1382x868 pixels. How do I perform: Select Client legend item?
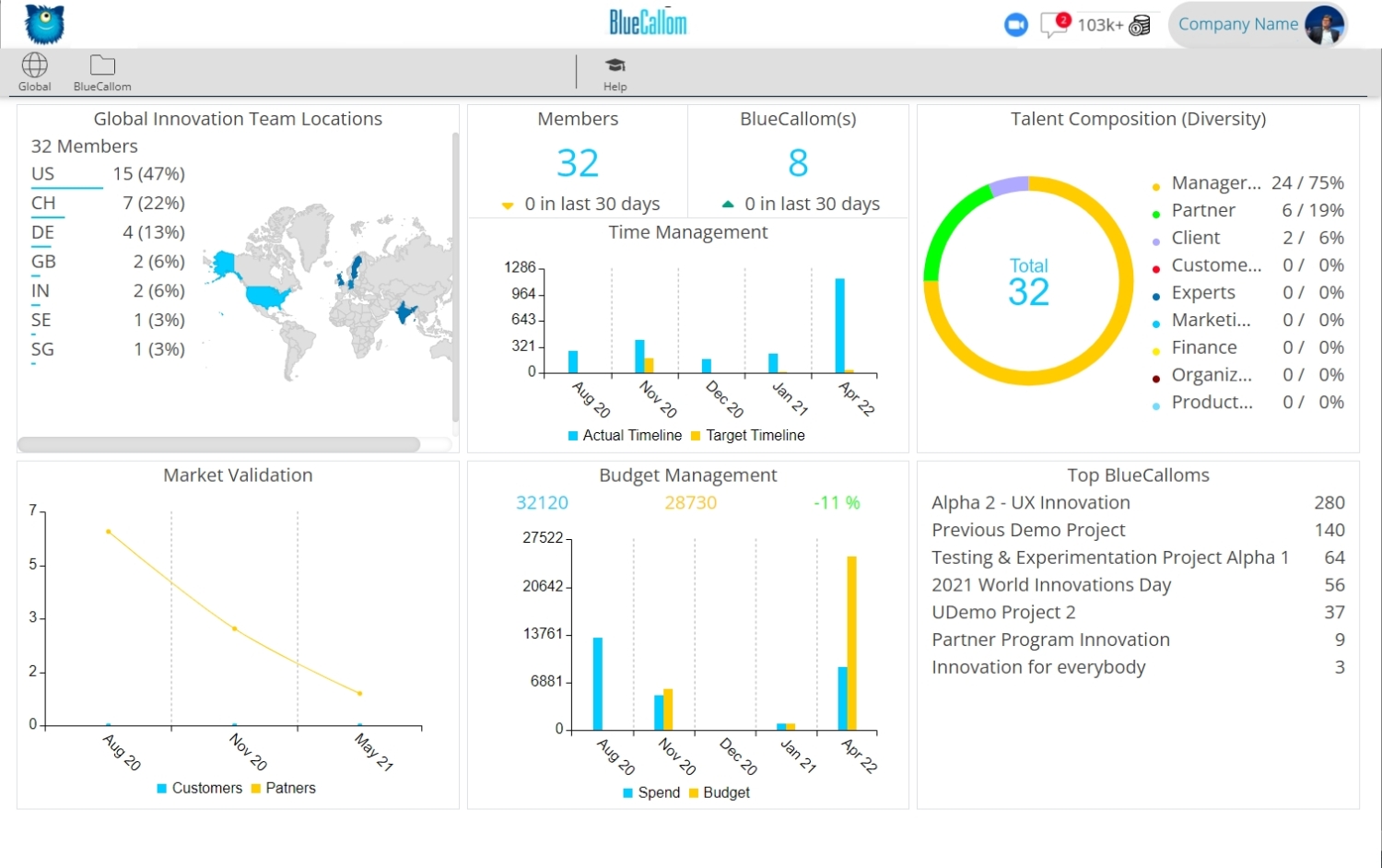point(1247,238)
